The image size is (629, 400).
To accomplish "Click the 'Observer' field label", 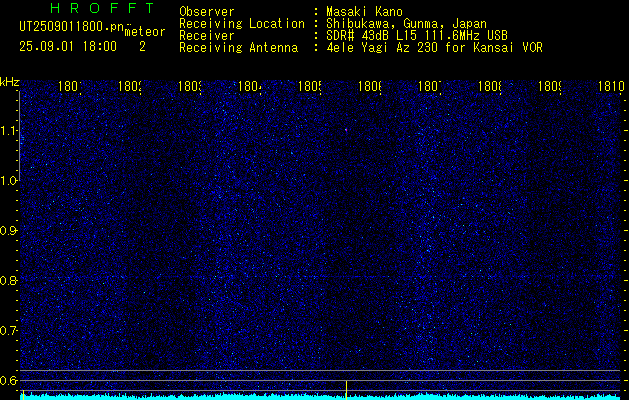I will 207,12.
